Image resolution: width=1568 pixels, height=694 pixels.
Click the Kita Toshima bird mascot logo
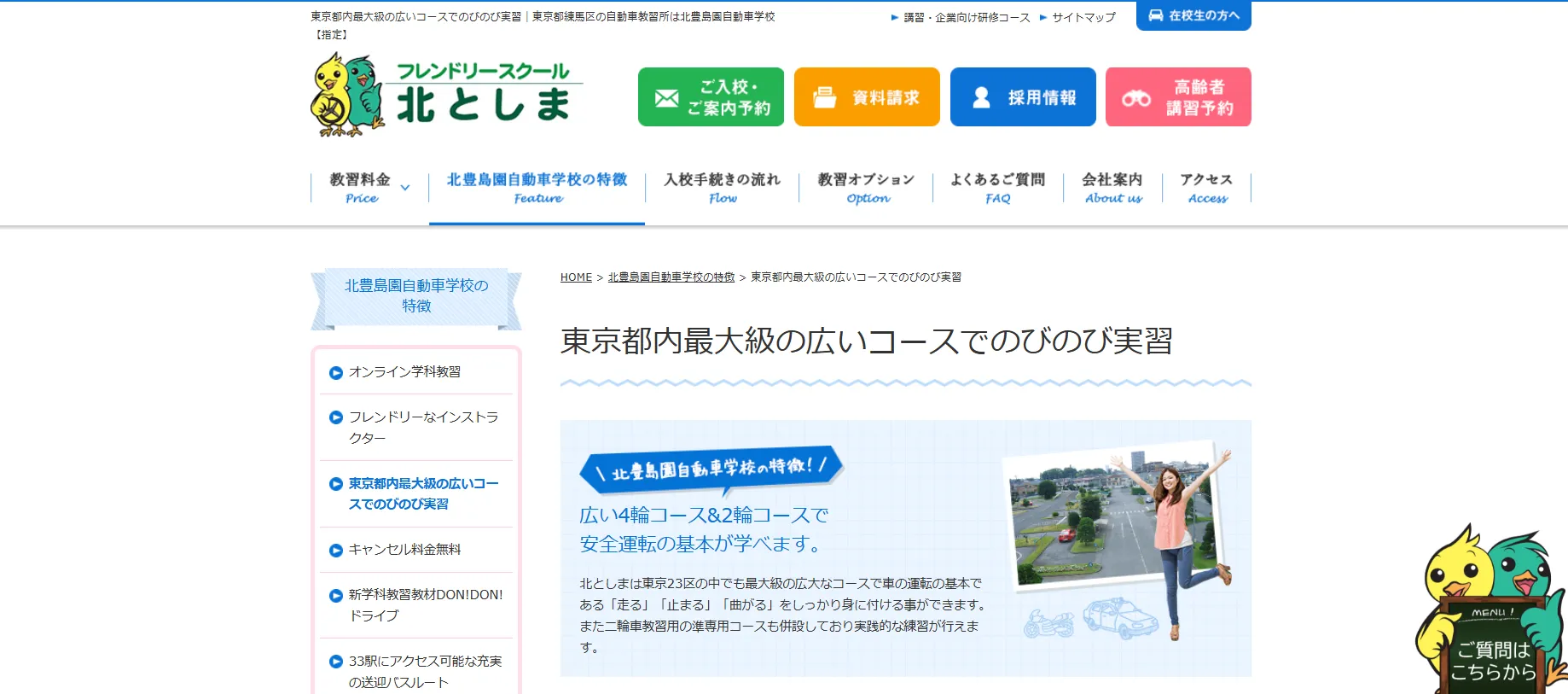[x=347, y=96]
